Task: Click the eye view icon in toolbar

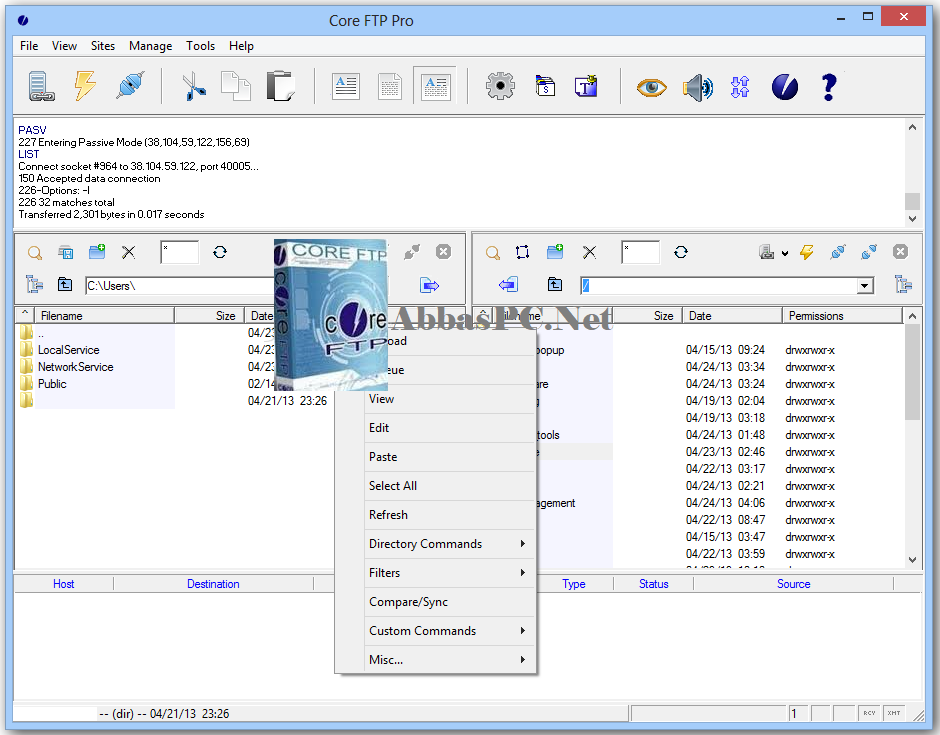Action: pyautogui.click(x=652, y=88)
